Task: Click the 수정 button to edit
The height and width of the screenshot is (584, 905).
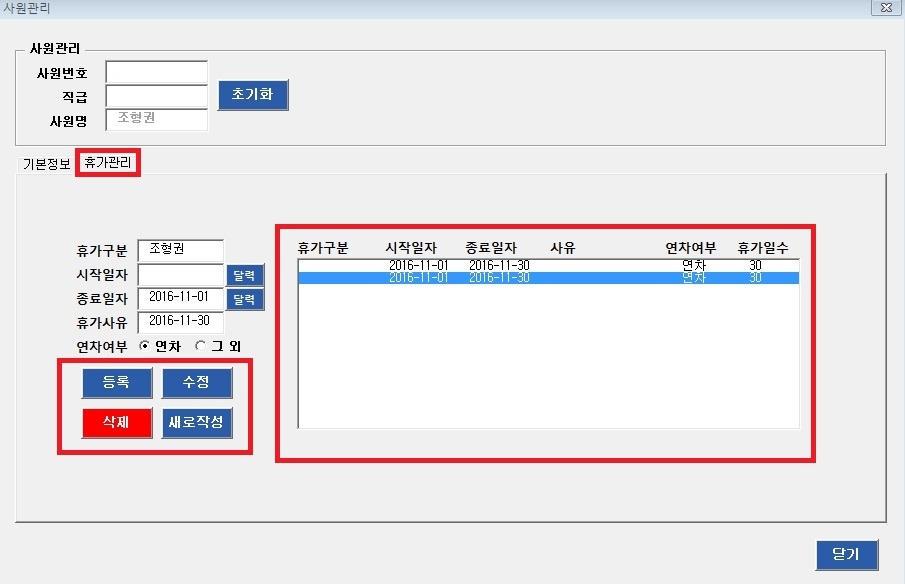Action: pyautogui.click(x=196, y=382)
